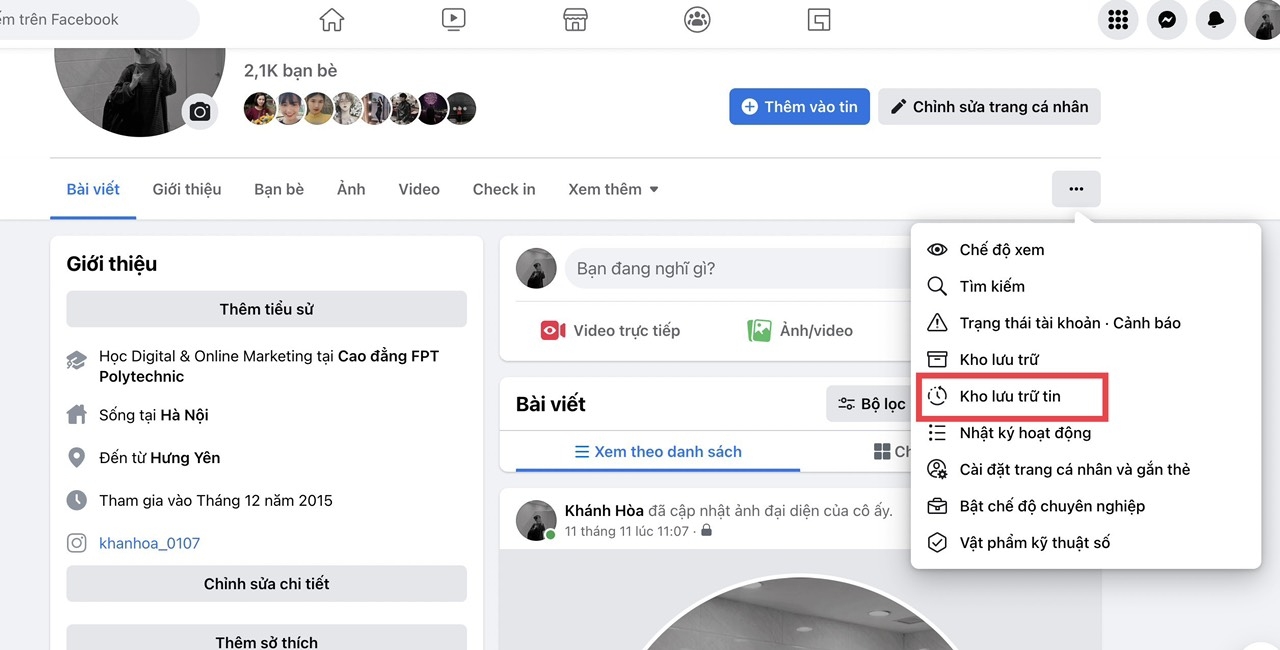The height and width of the screenshot is (650, 1280).
Task: Open the notifications bell
Action: point(1215,20)
